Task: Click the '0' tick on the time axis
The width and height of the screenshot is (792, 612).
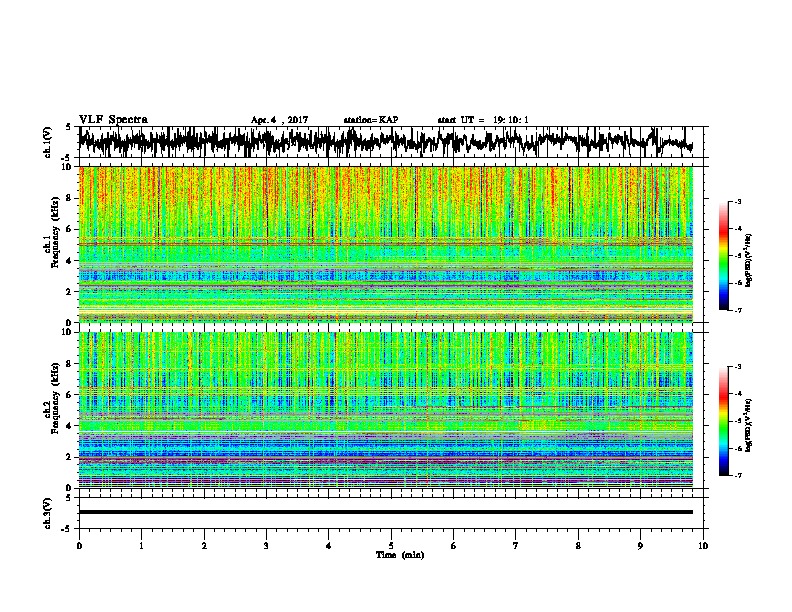Action: pos(79,546)
